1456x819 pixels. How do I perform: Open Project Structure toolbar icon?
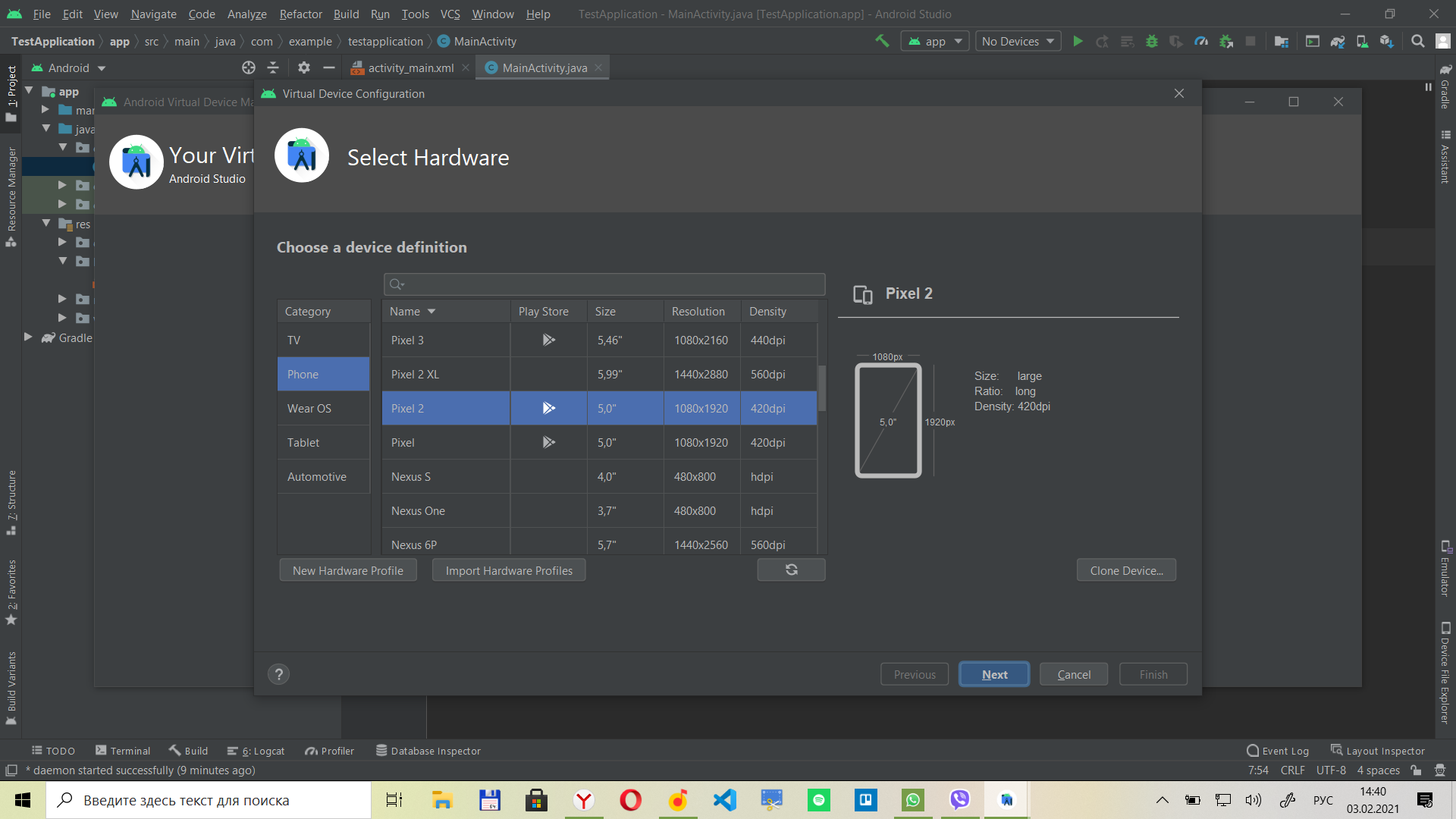click(1282, 41)
